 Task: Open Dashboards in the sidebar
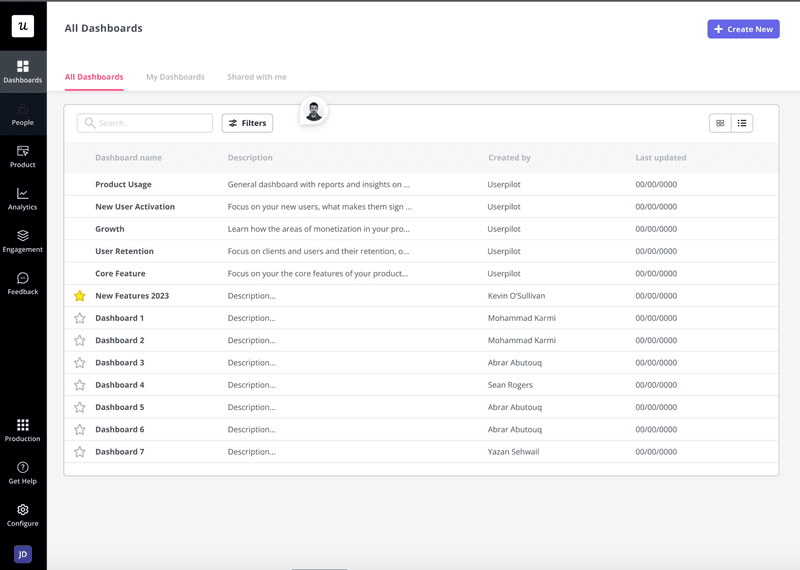point(23,71)
